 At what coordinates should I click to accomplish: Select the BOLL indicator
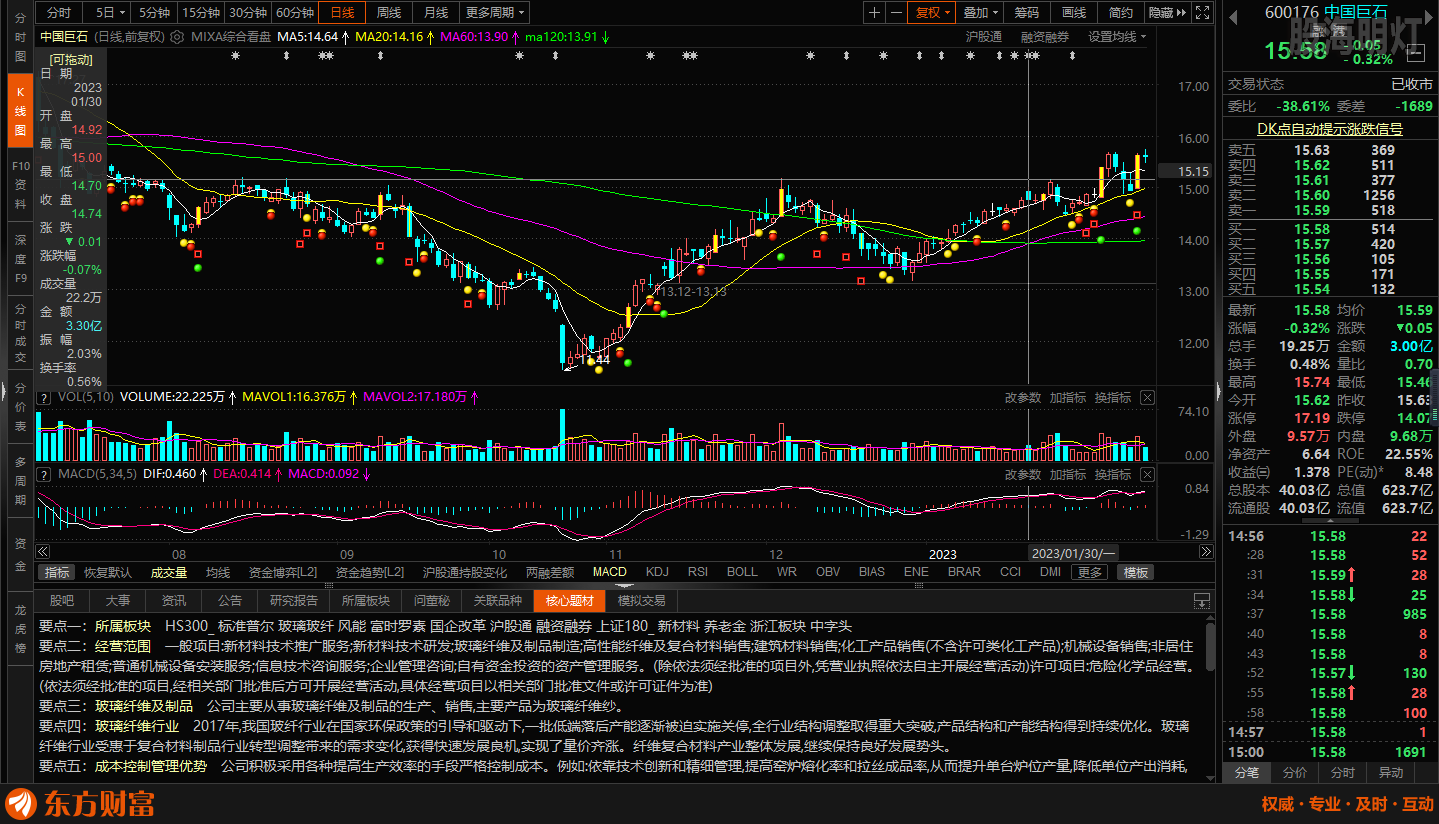point(742,572)
